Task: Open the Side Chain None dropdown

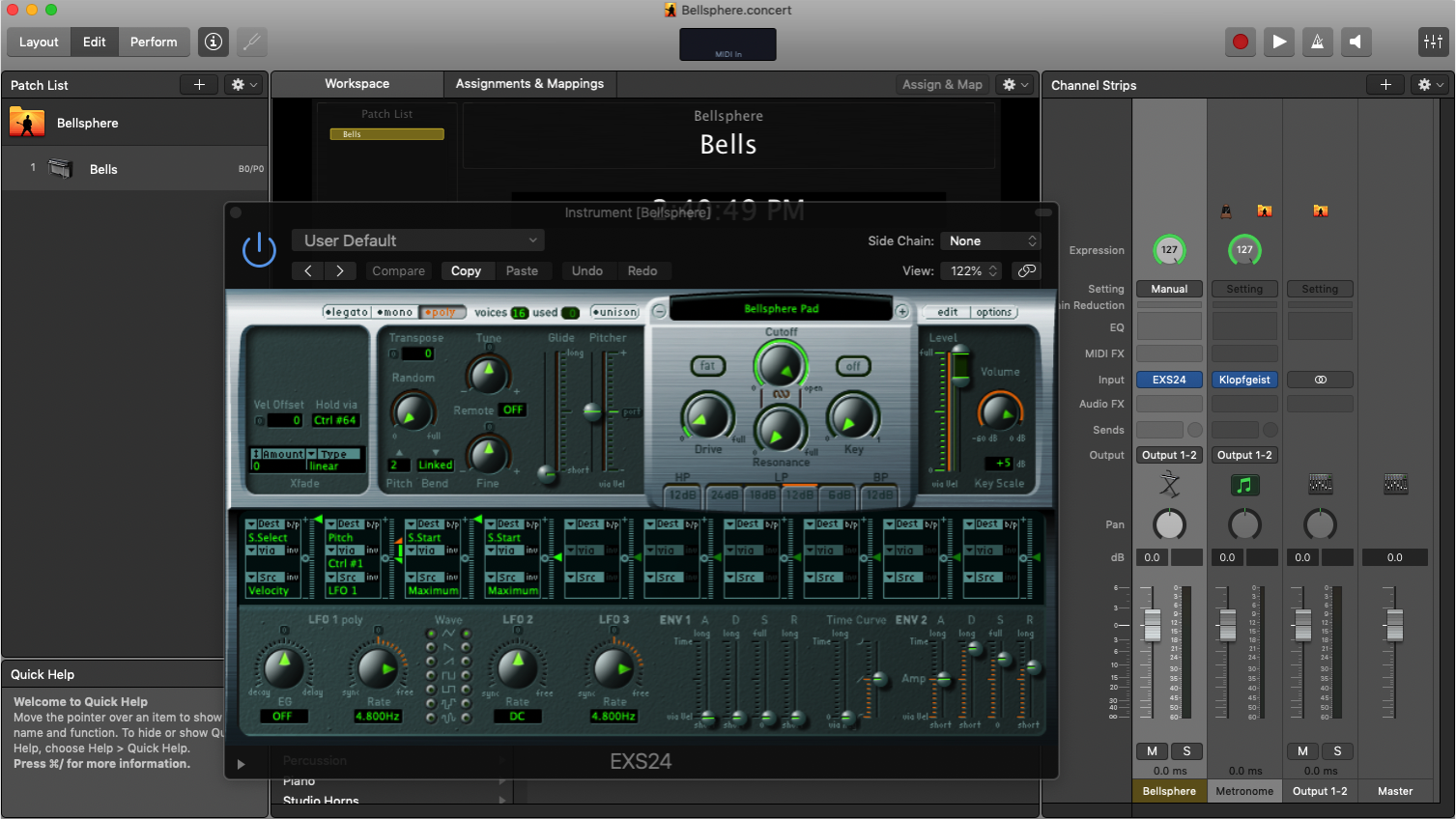Action: point(991,240)
